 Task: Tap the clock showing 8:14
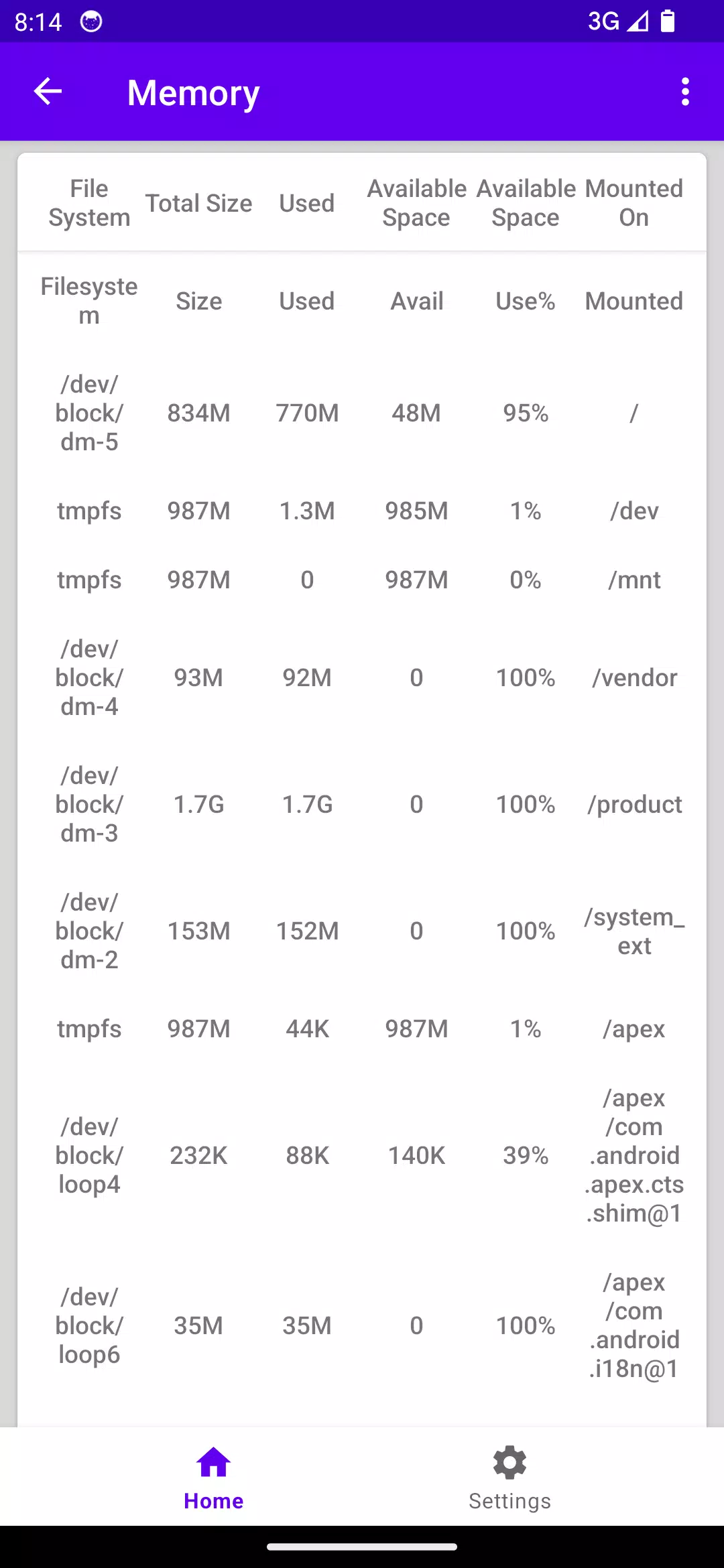tap(38, 21)
